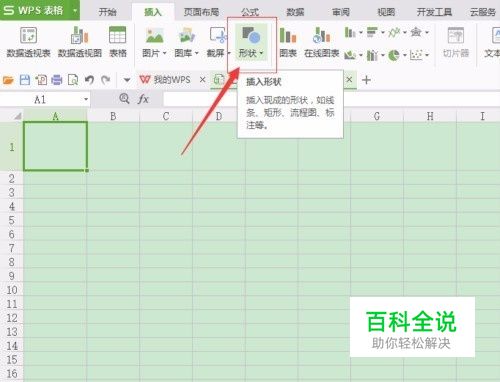
Task: Switch to the 数据 ribbon tab
Action: pos(295,12)
